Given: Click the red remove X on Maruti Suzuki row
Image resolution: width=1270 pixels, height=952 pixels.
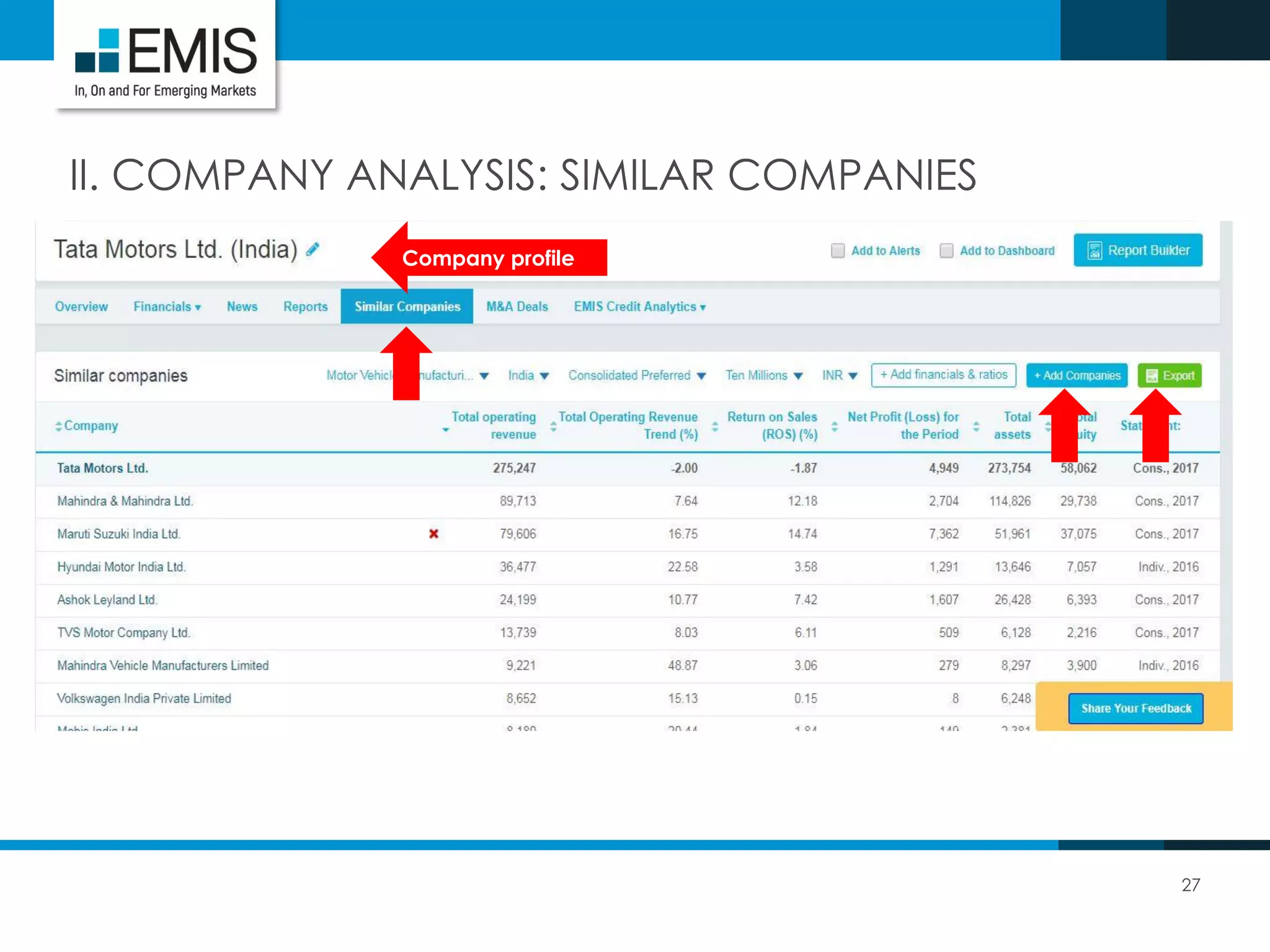Looking at the screenshot, I should [433, 534].
